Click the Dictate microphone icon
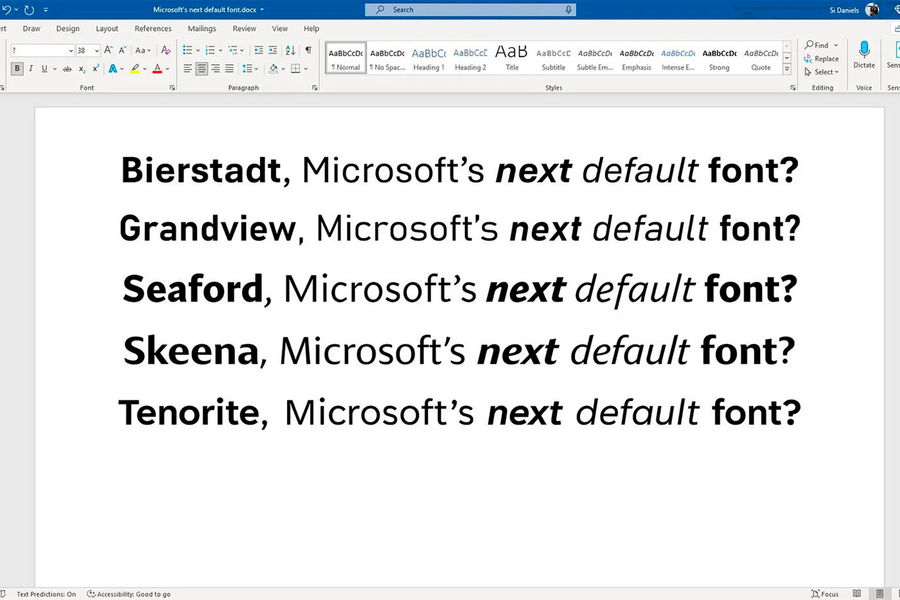The width and height of the screenshot is (900, 600). tap(864, 49)
